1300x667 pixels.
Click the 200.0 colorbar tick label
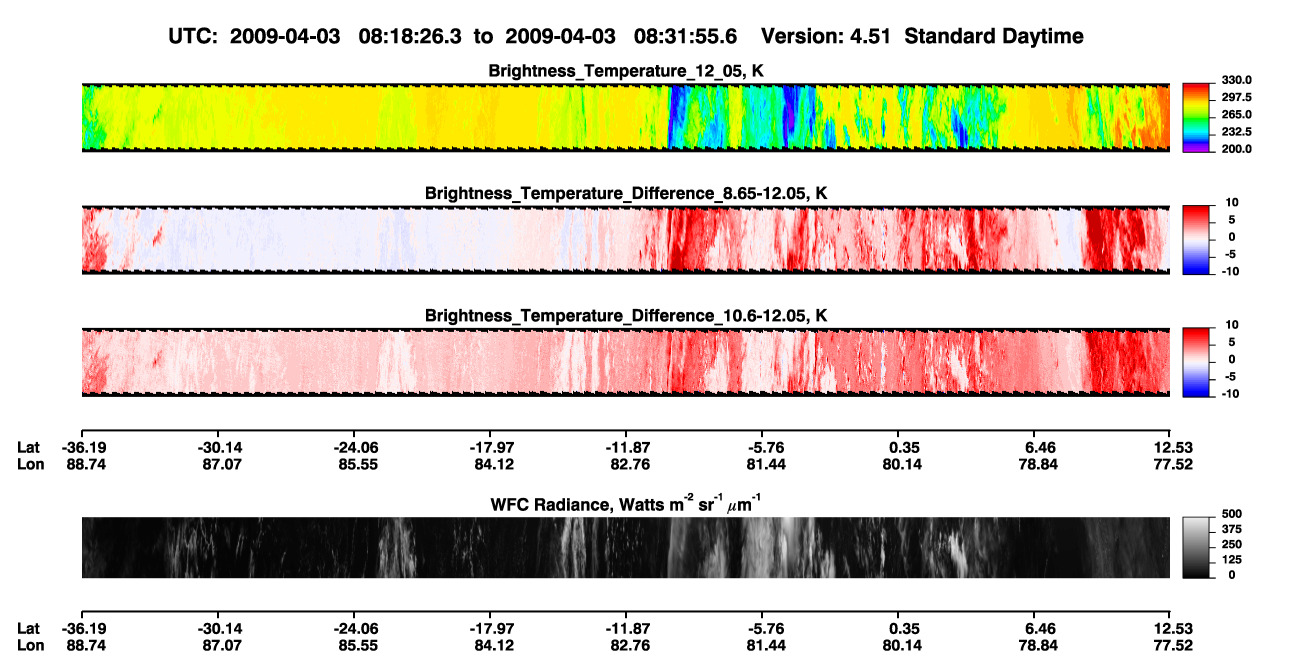pos(1239,148)
